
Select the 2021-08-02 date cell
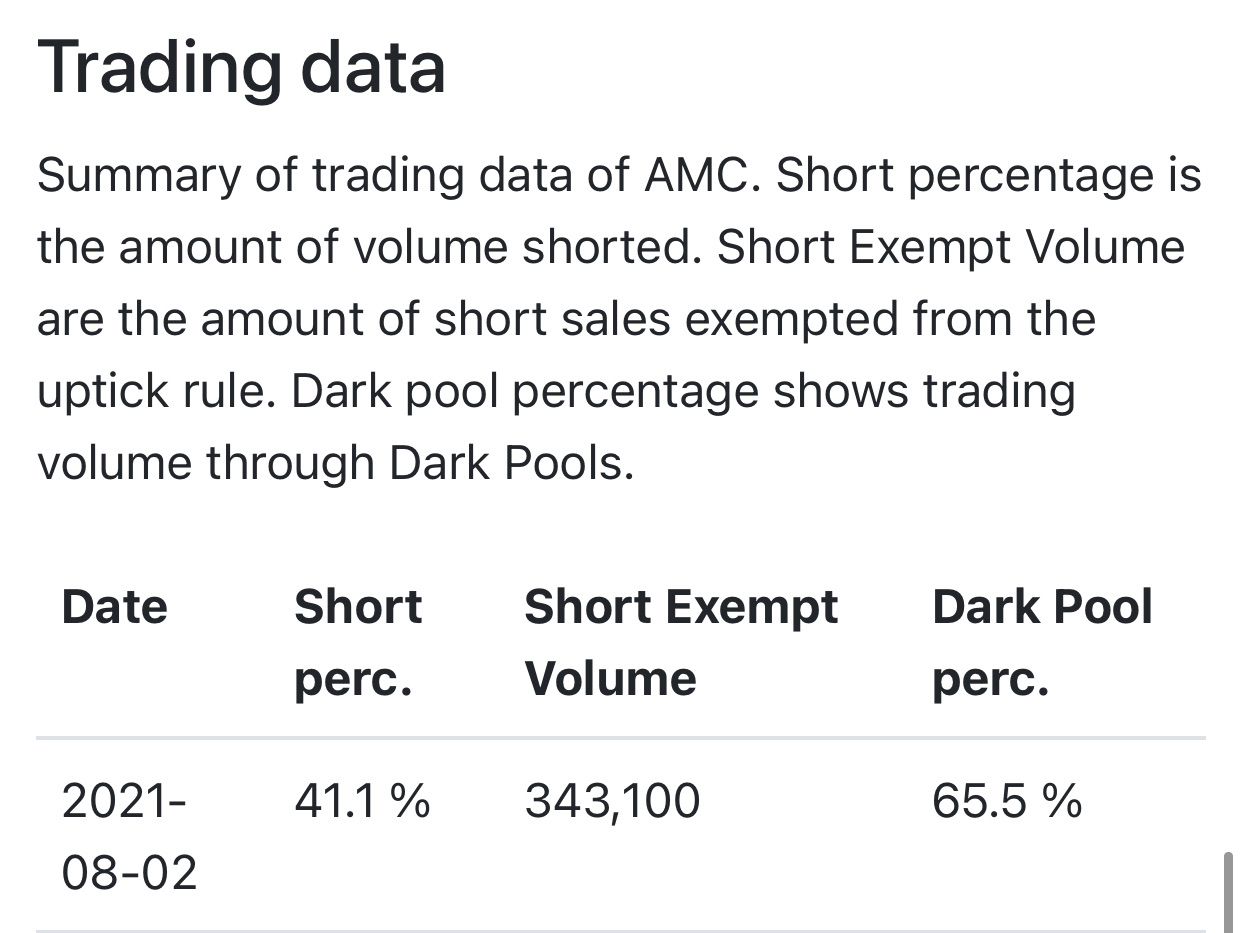(128, 837)
